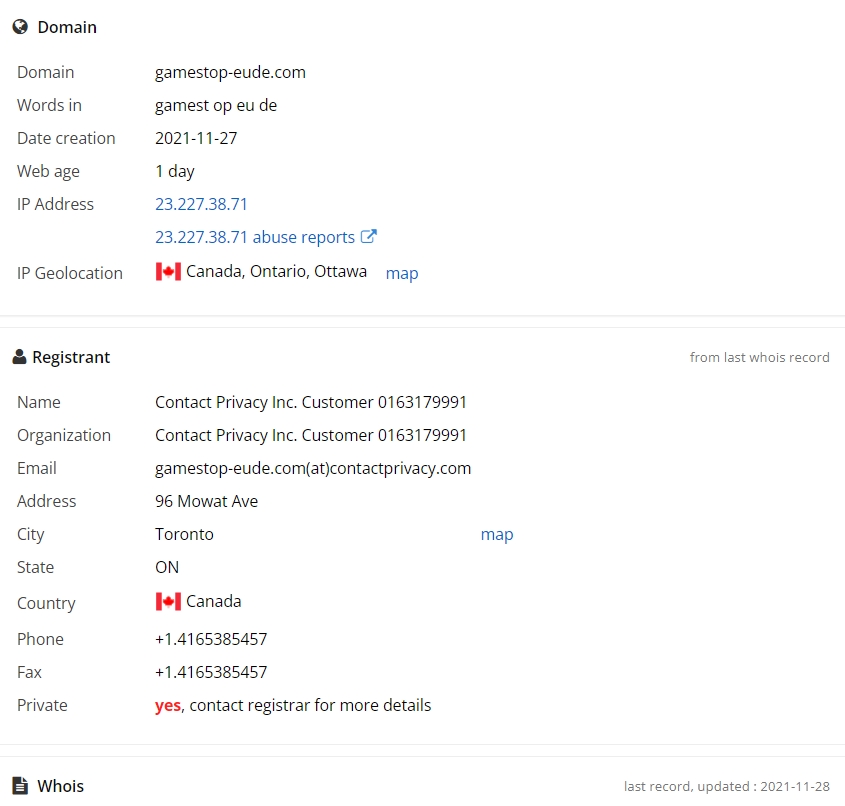Click the external link icon after abuse reports
Screen dimensions: 845x806
pyautogui.click(x=369, y=237)
